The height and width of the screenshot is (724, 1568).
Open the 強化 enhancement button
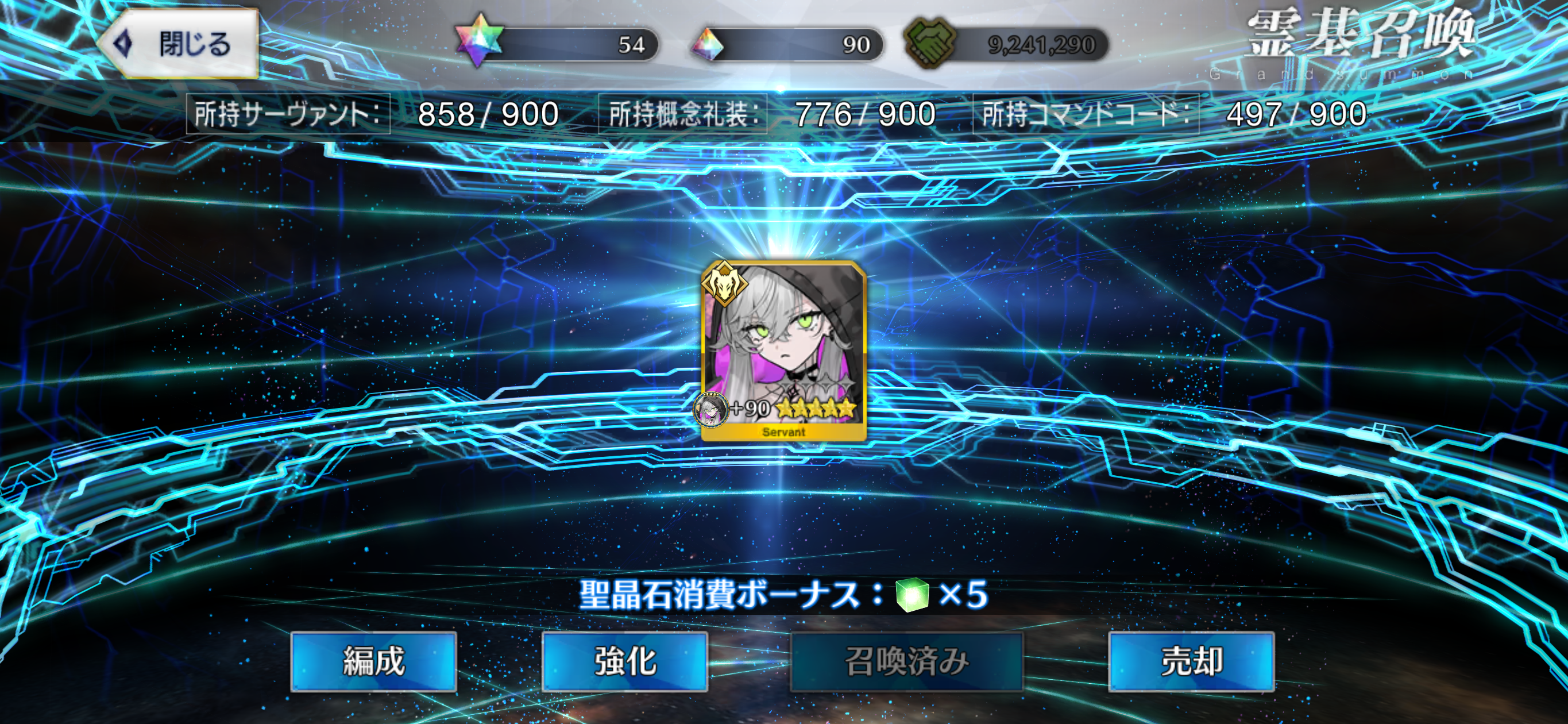click(624, 661)
